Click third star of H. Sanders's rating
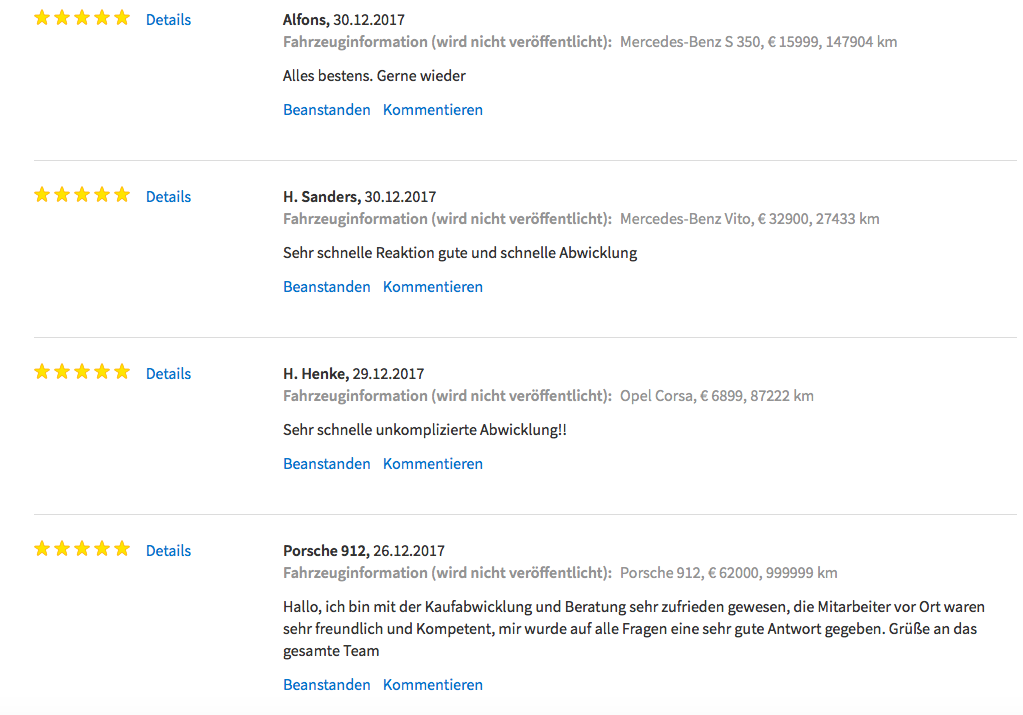The width and height of the screenshot is (1023, 715). click(x=82, y=194)
